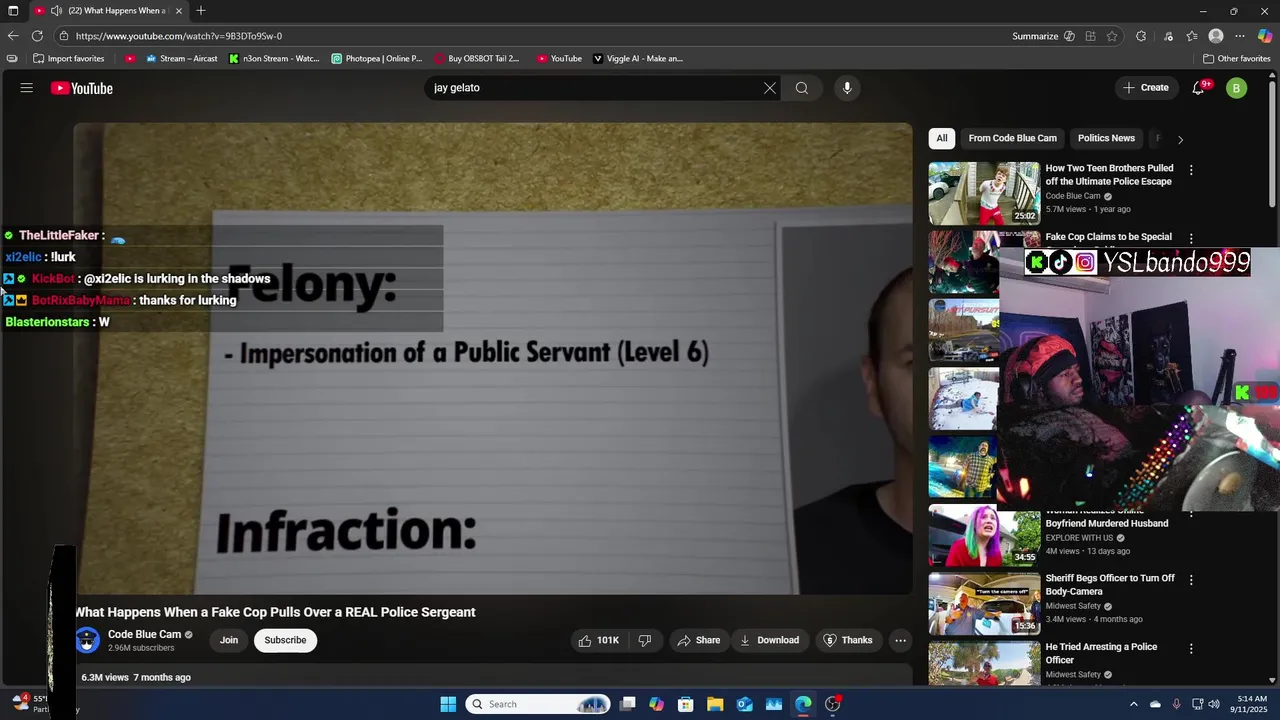The image size is (1280, 720).
Task: Open options for Sheriff Begs Officer video
Action: point(1191,579)
